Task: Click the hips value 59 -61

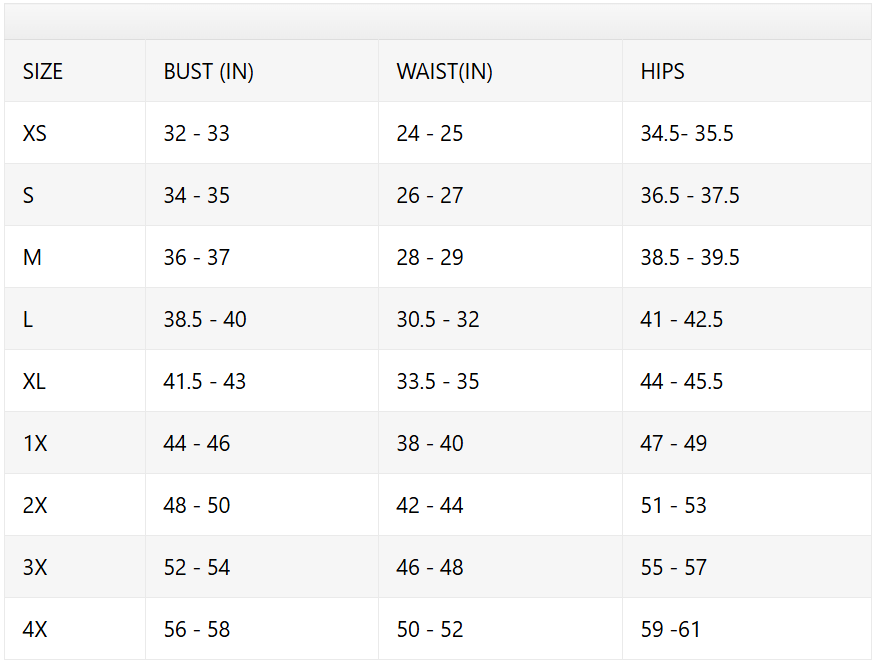Action: pos(670,629)
